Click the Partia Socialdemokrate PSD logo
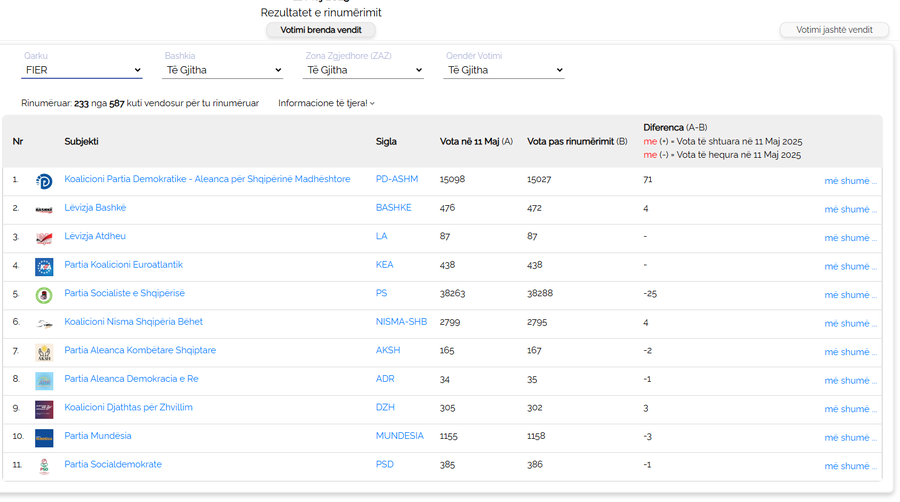 coord(44,466)
